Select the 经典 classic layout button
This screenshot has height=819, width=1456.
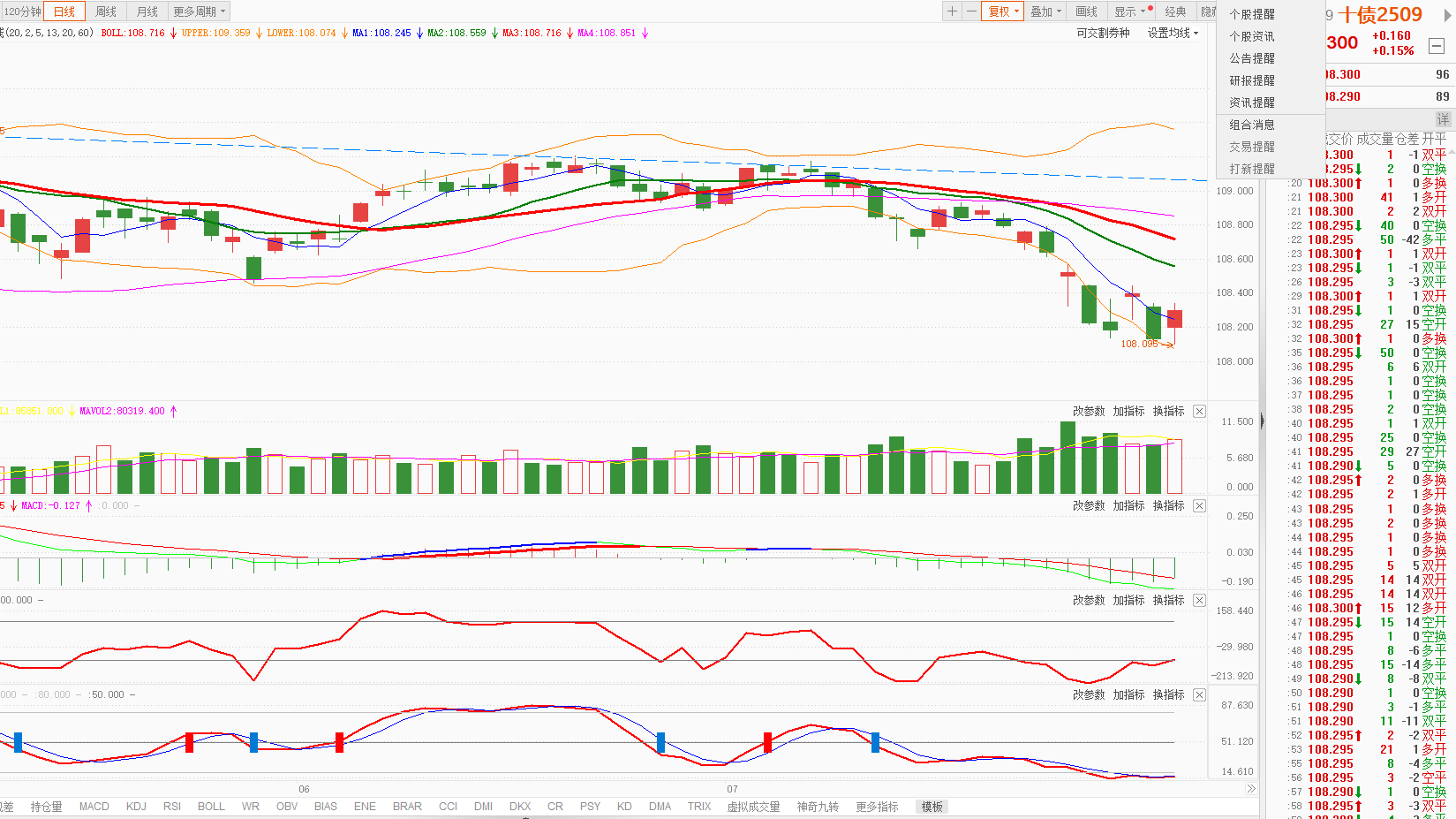1175,11
